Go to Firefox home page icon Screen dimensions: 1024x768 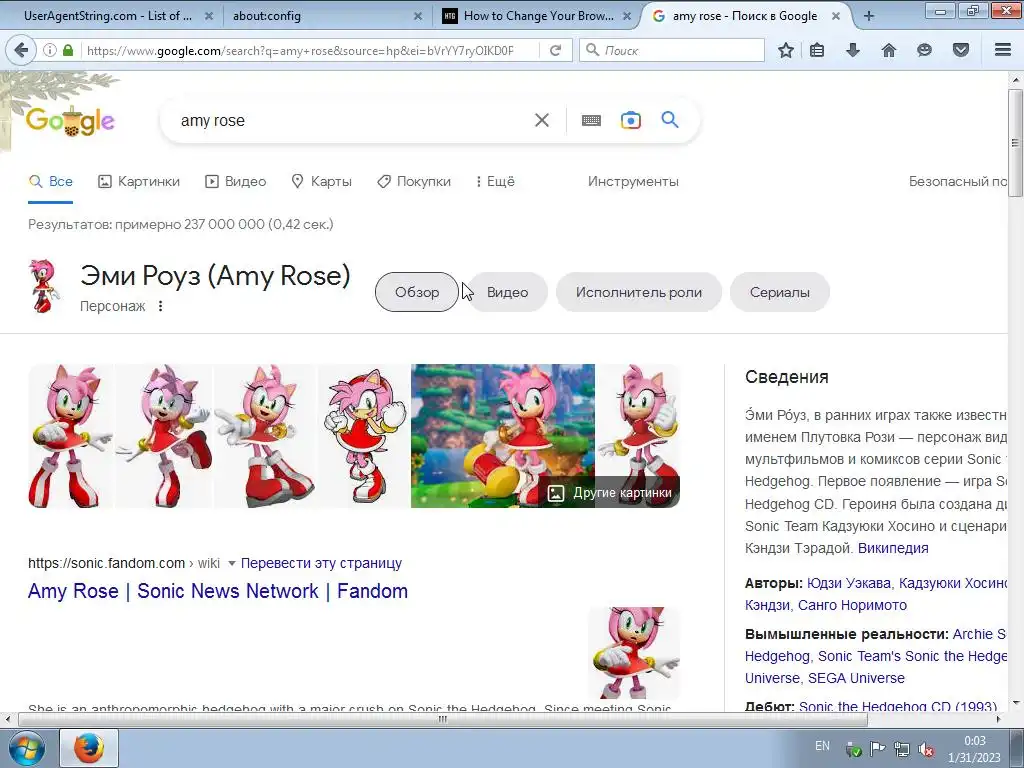pos(889,50)
